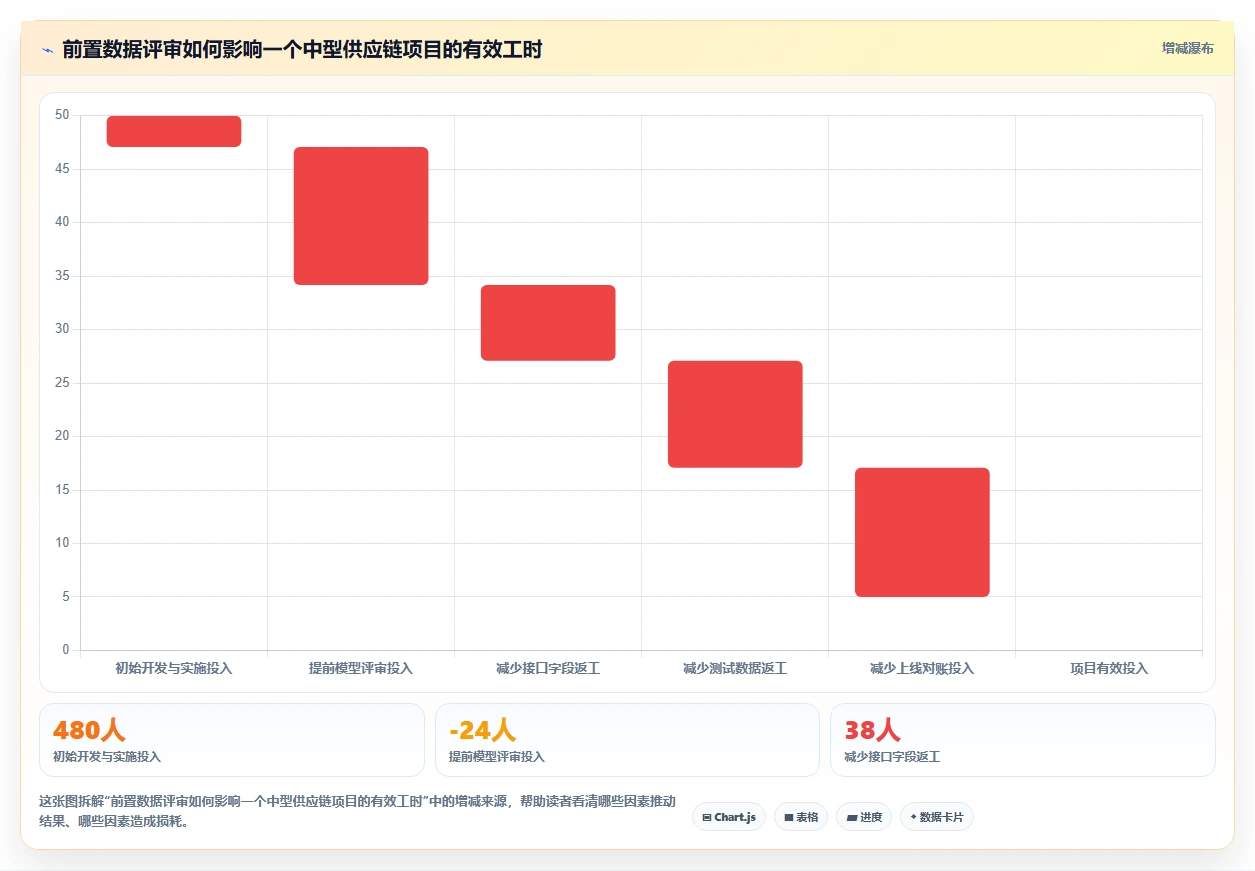
Task: Click the 38人 data card
Action: [x=1023, y=740]
